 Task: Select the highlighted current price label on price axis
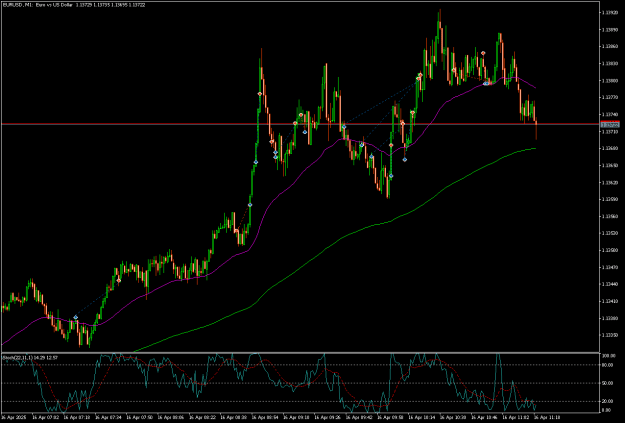(610, 125)
